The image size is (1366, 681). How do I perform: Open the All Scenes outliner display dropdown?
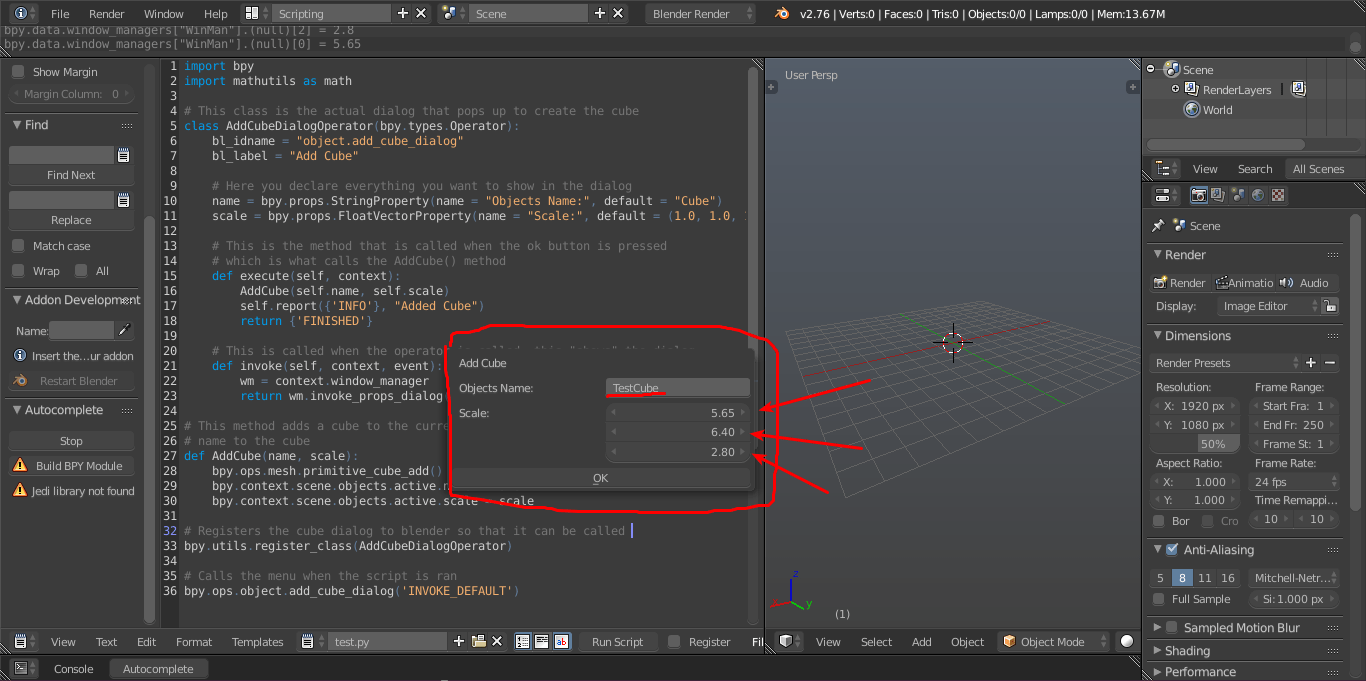click(1324, 169)
